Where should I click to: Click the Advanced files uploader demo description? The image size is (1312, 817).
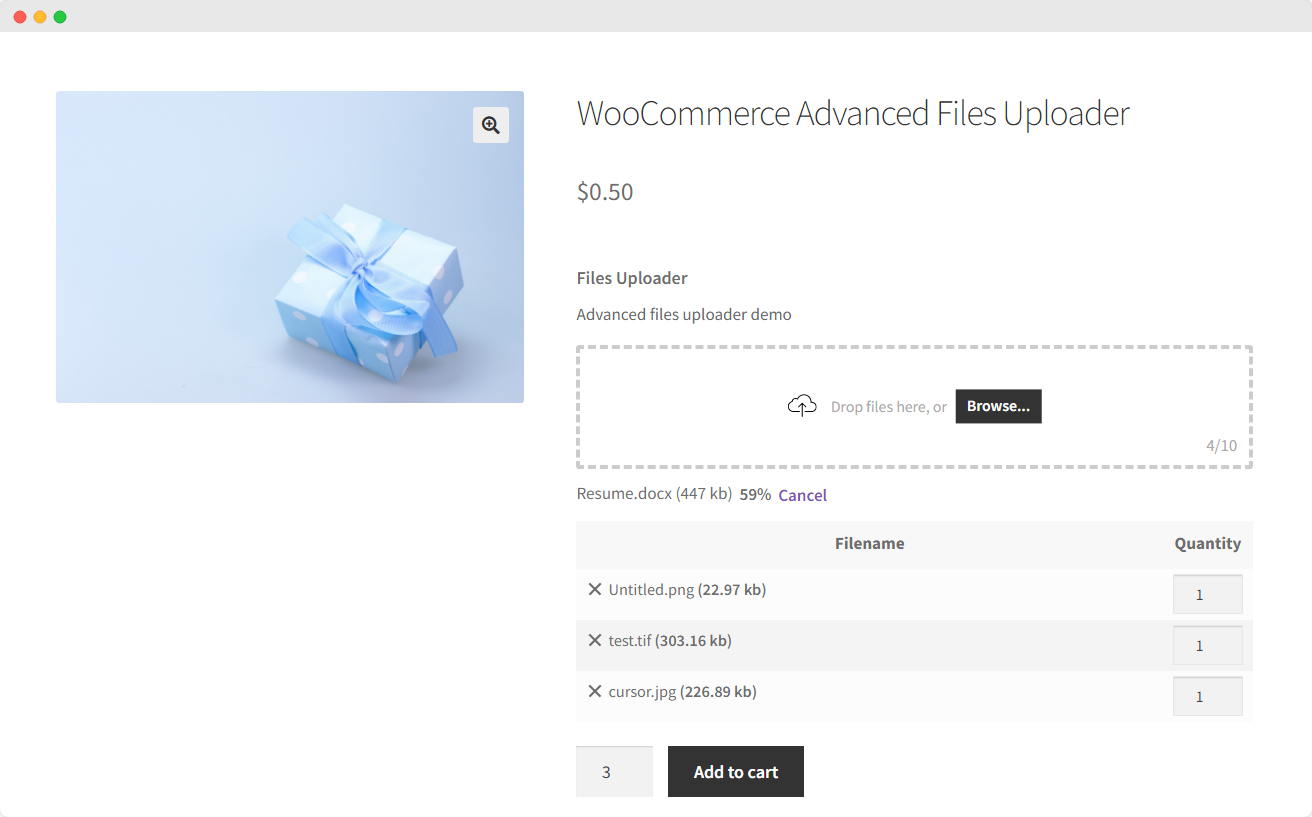[684, 315]
